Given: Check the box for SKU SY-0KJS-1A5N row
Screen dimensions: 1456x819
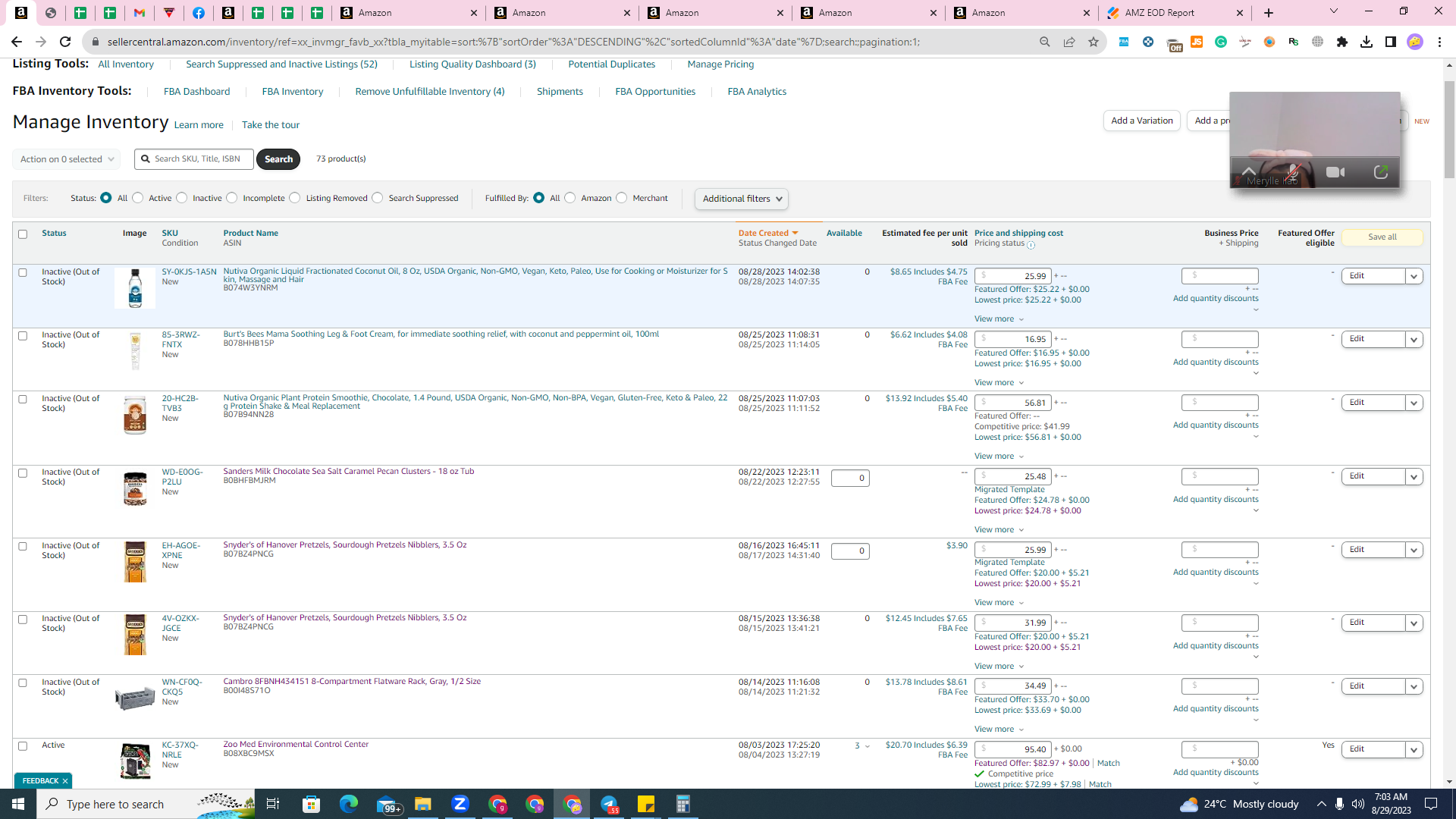Looking at the screenshot, I should 23,272.
